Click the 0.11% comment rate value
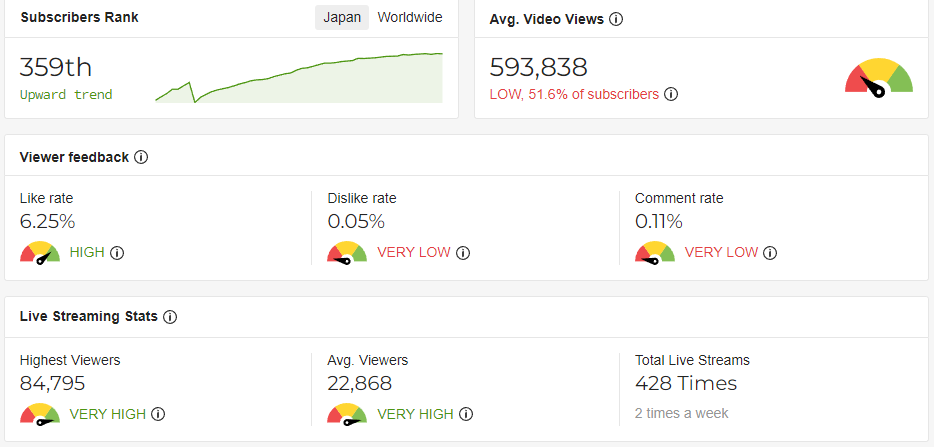 pos(659,222)
